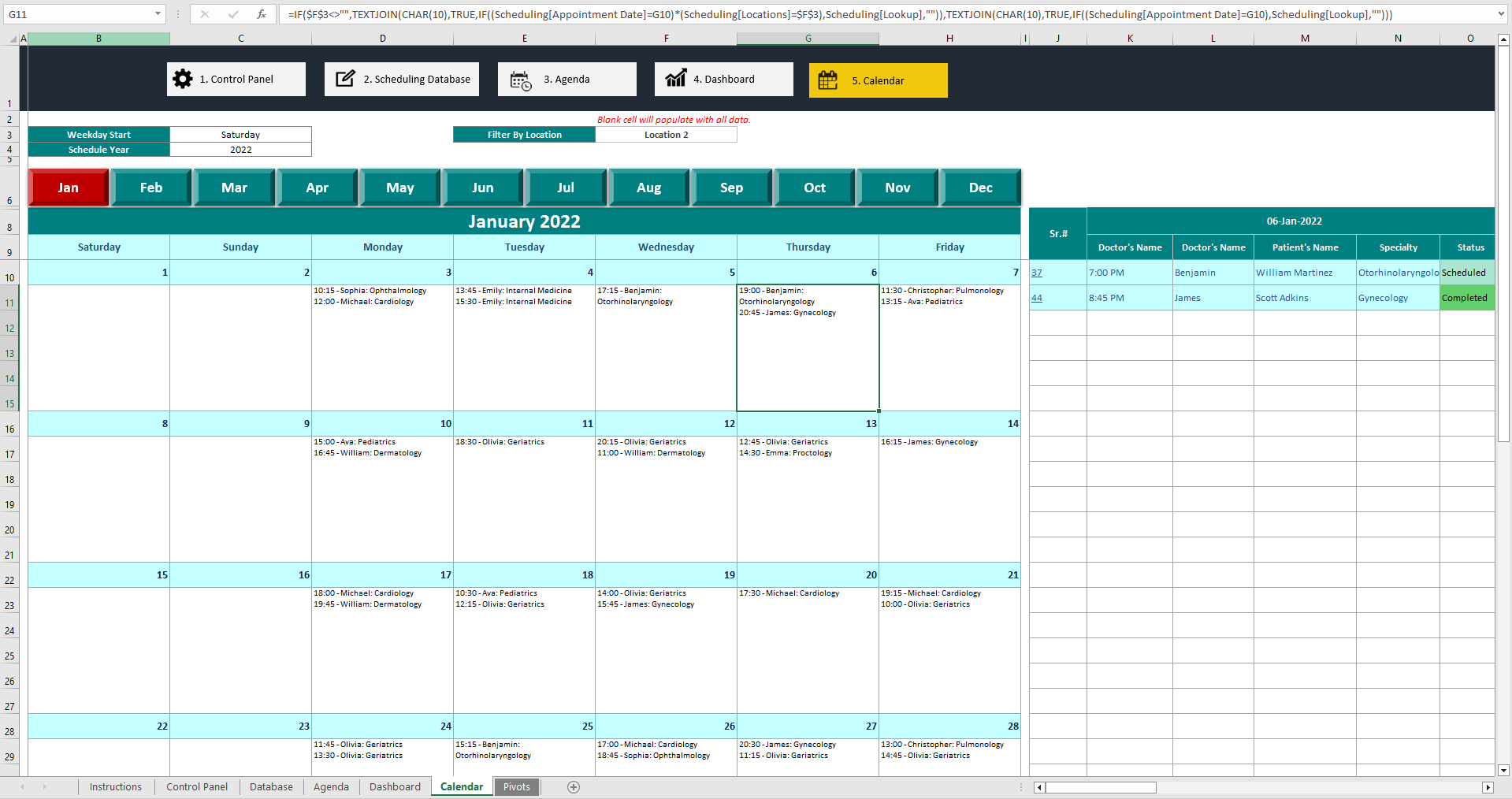
Task: Click the pencil icon on Scheduling Database button
Action: coord(347,78)
